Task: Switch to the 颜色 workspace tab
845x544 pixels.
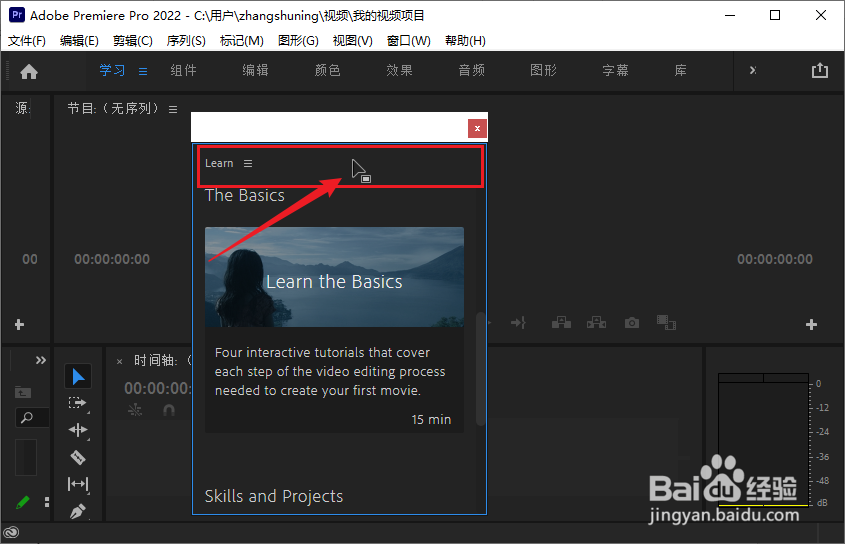Action: tap(327, 70)
